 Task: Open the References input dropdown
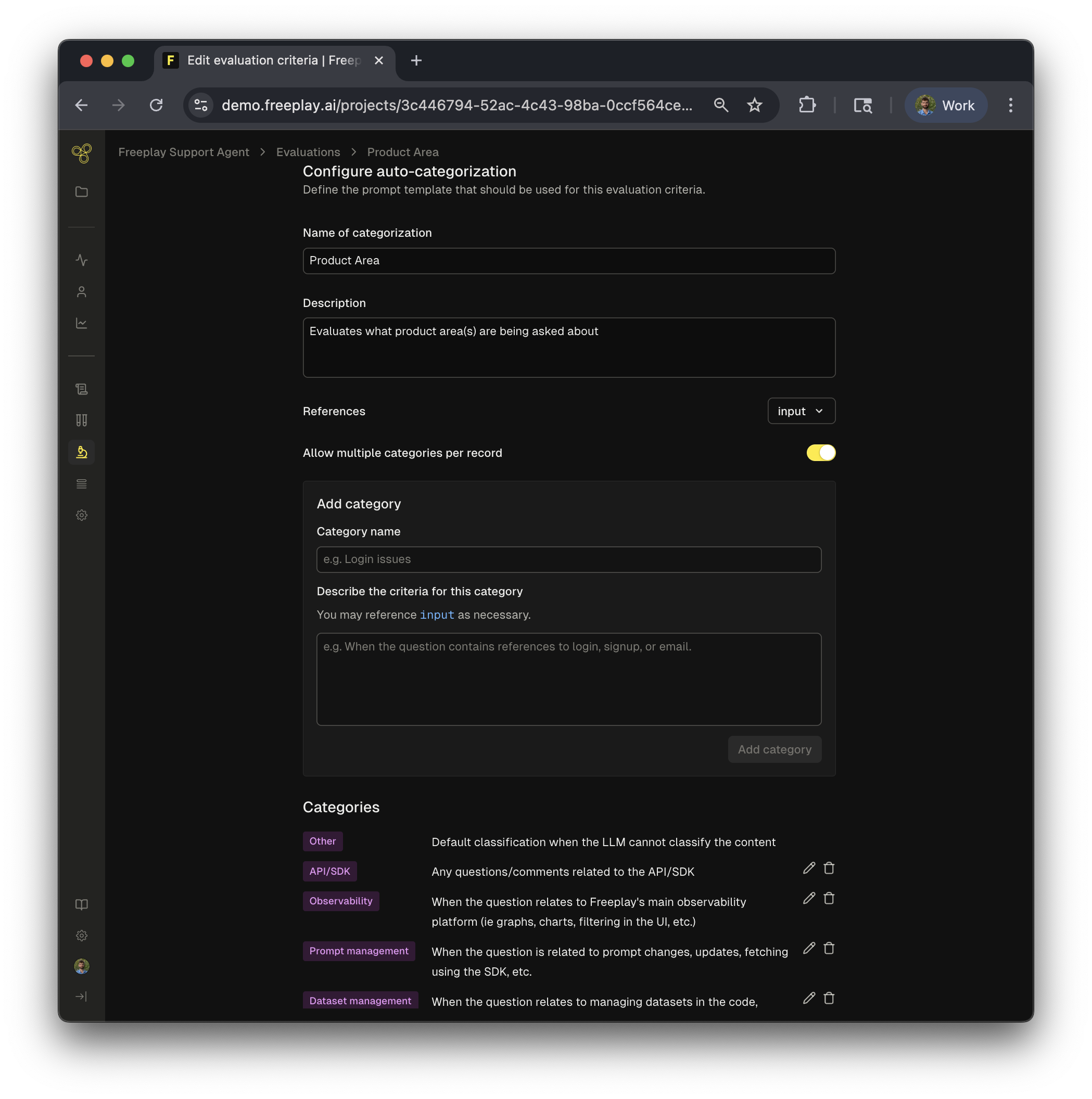(801, 411)
